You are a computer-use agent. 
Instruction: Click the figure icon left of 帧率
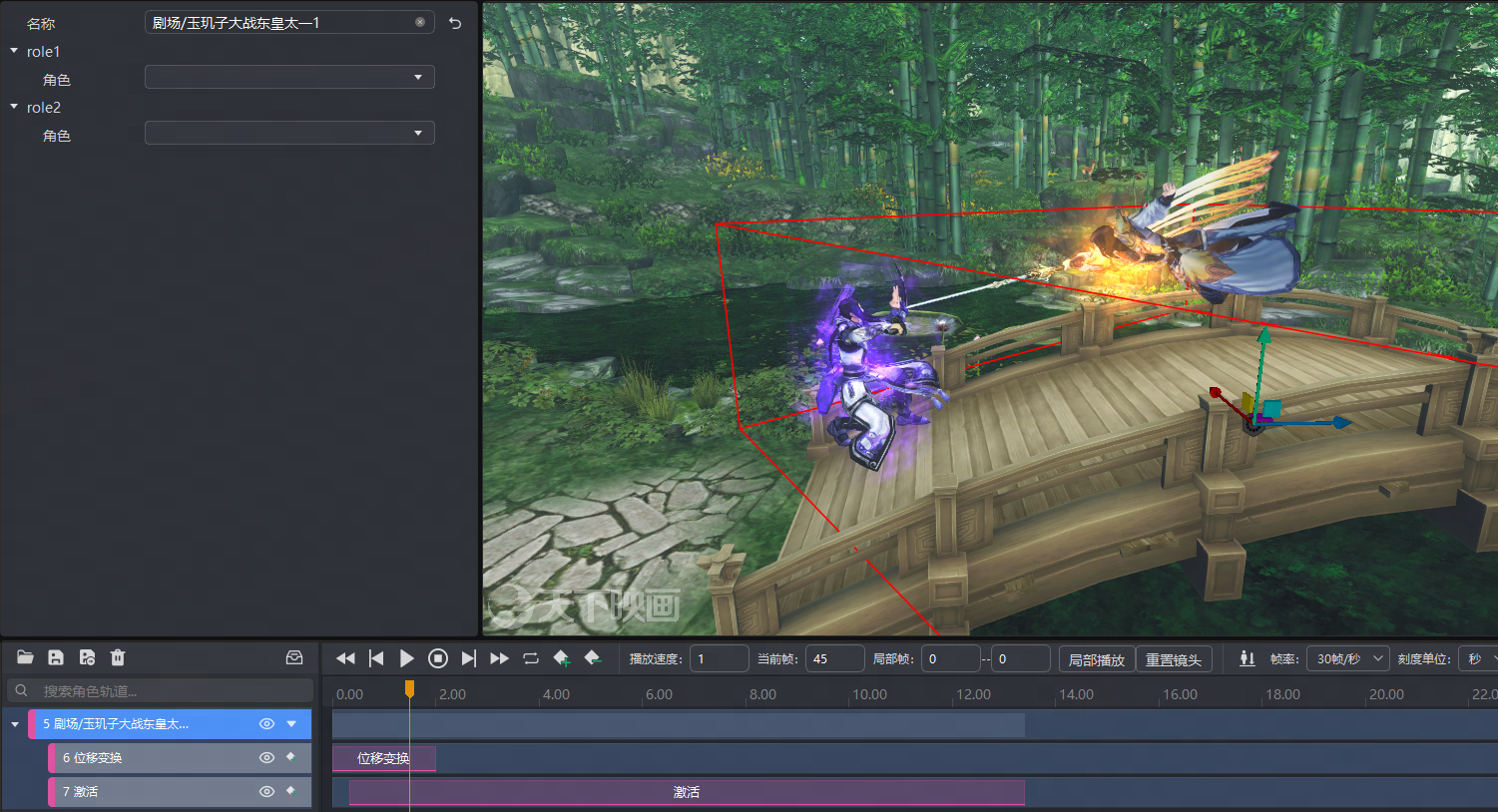1248,658
